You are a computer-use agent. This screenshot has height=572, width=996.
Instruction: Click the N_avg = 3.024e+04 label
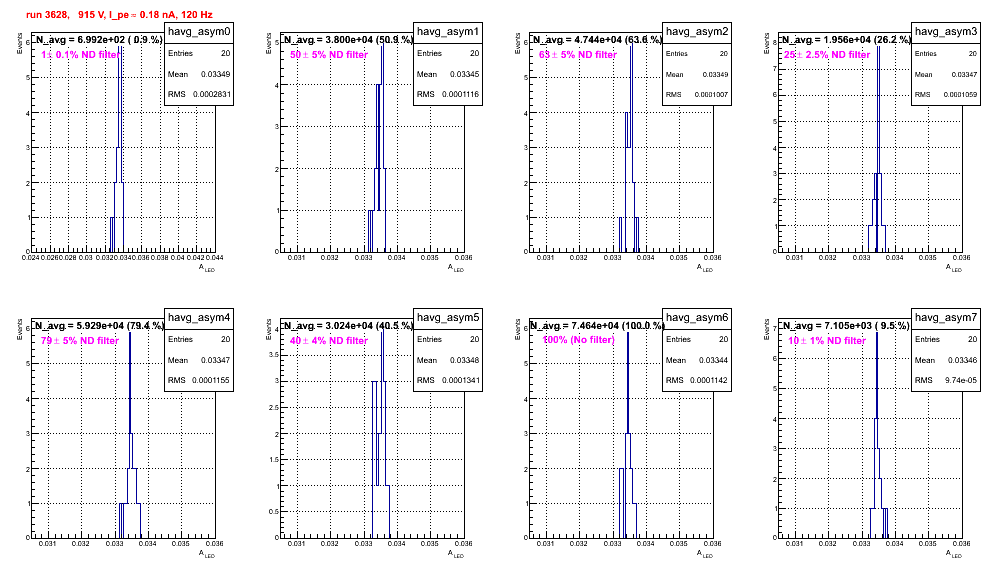click(348, 325)
